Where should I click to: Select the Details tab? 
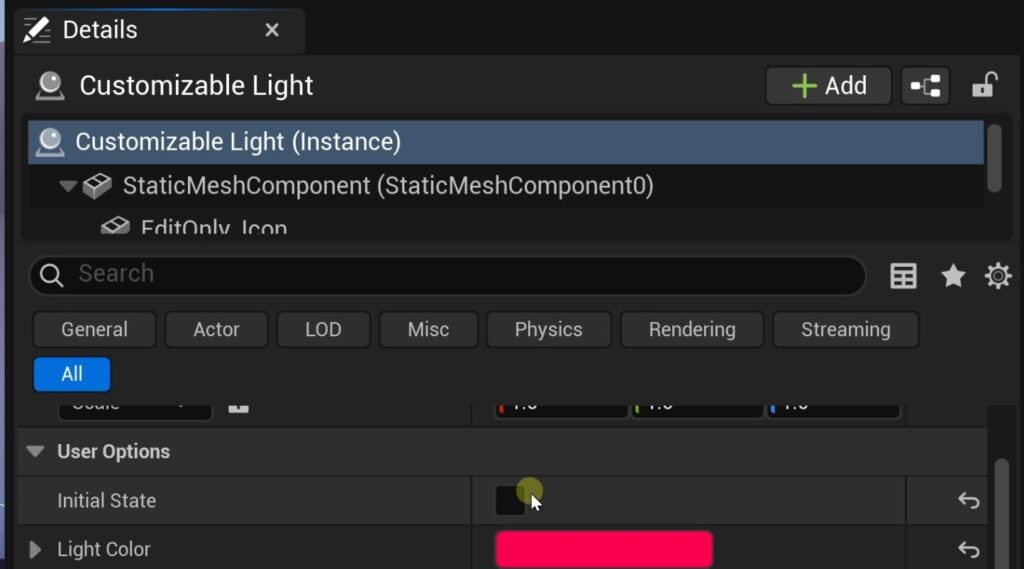point(100,30)
